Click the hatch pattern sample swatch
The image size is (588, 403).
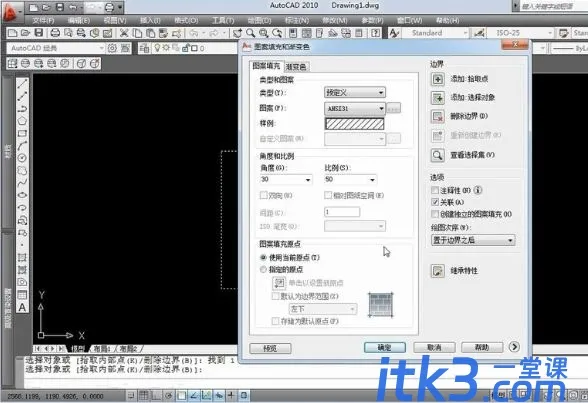point(355,124)
